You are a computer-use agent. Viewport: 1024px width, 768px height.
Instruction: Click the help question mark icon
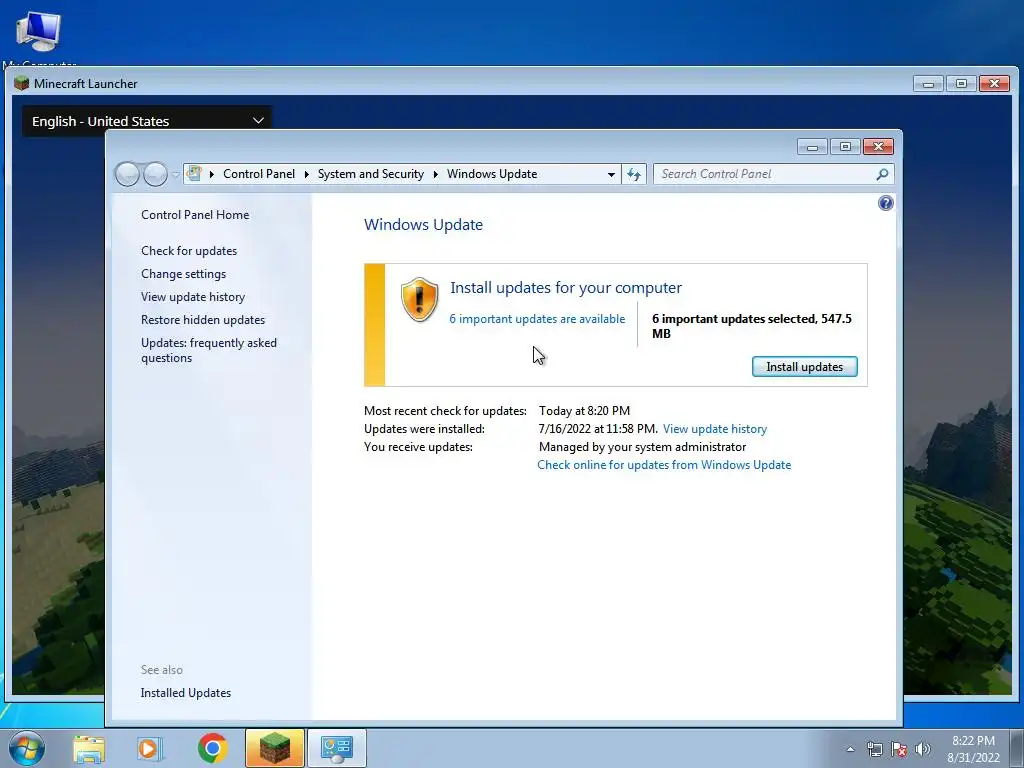pyautogui.click(x=886, y=203)
